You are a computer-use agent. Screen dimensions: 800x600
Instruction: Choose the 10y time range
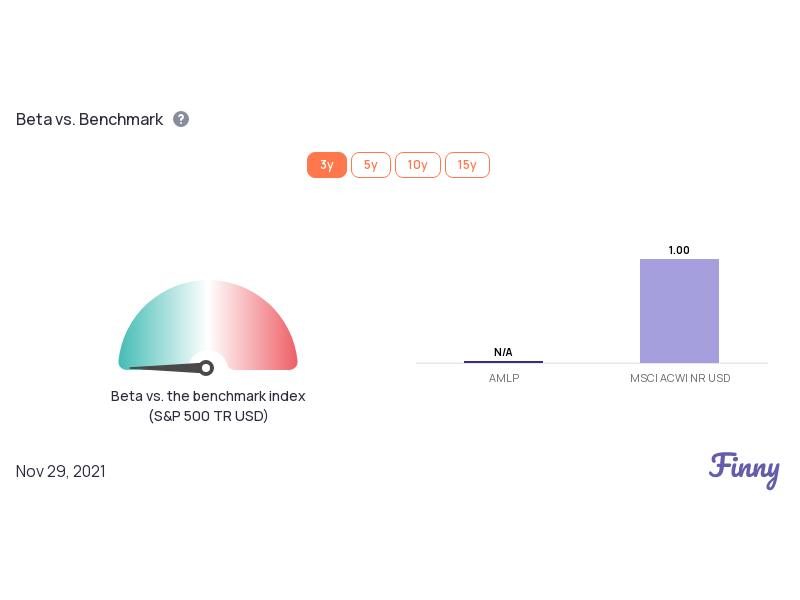click(418, 165)
